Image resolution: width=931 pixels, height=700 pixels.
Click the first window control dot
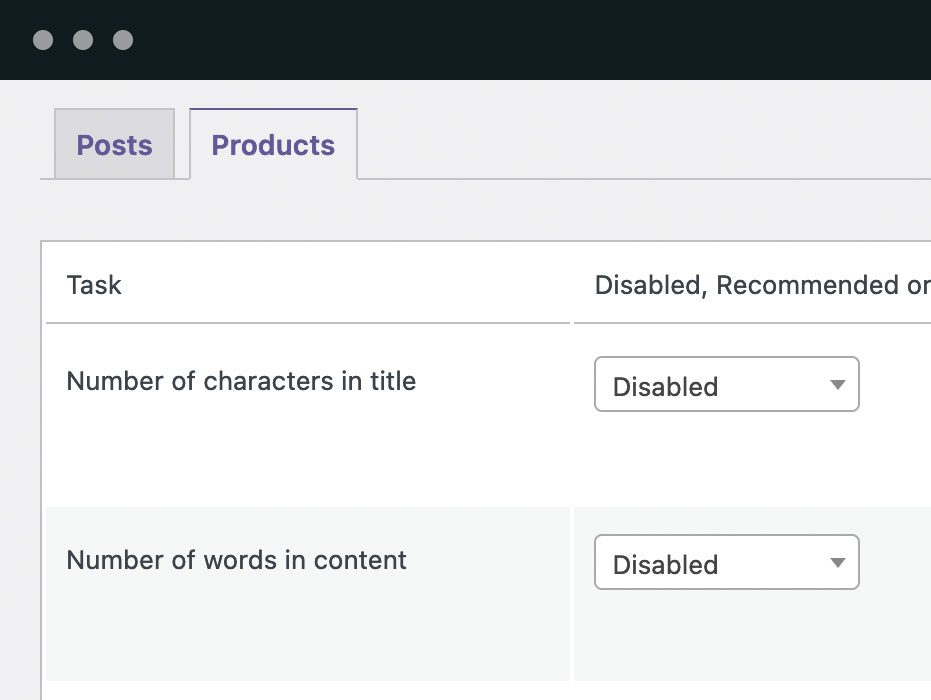coord(42,40)
